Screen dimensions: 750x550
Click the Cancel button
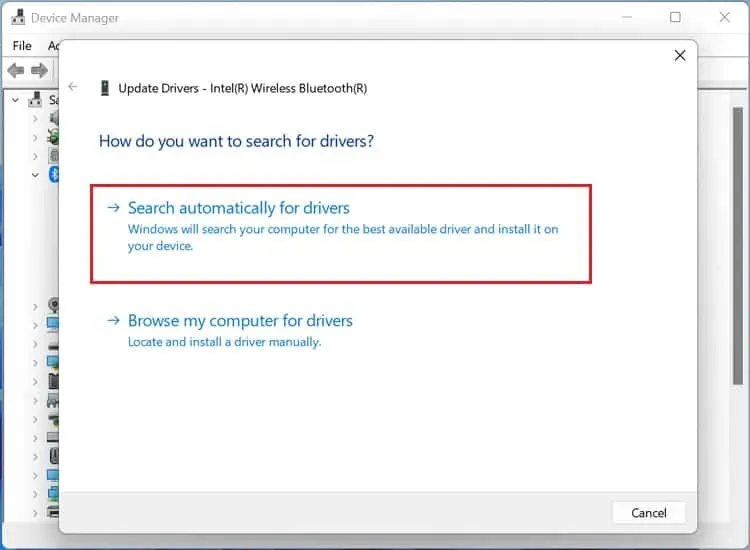point(649,513)
